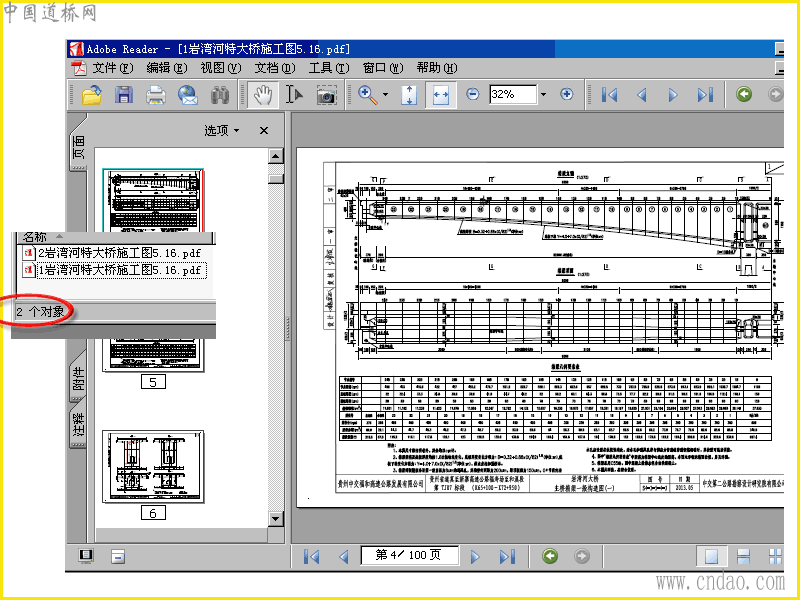800x600 pixels.
Task: Toggle navigation pane icon in bottom bar
Action: (118, 557)
